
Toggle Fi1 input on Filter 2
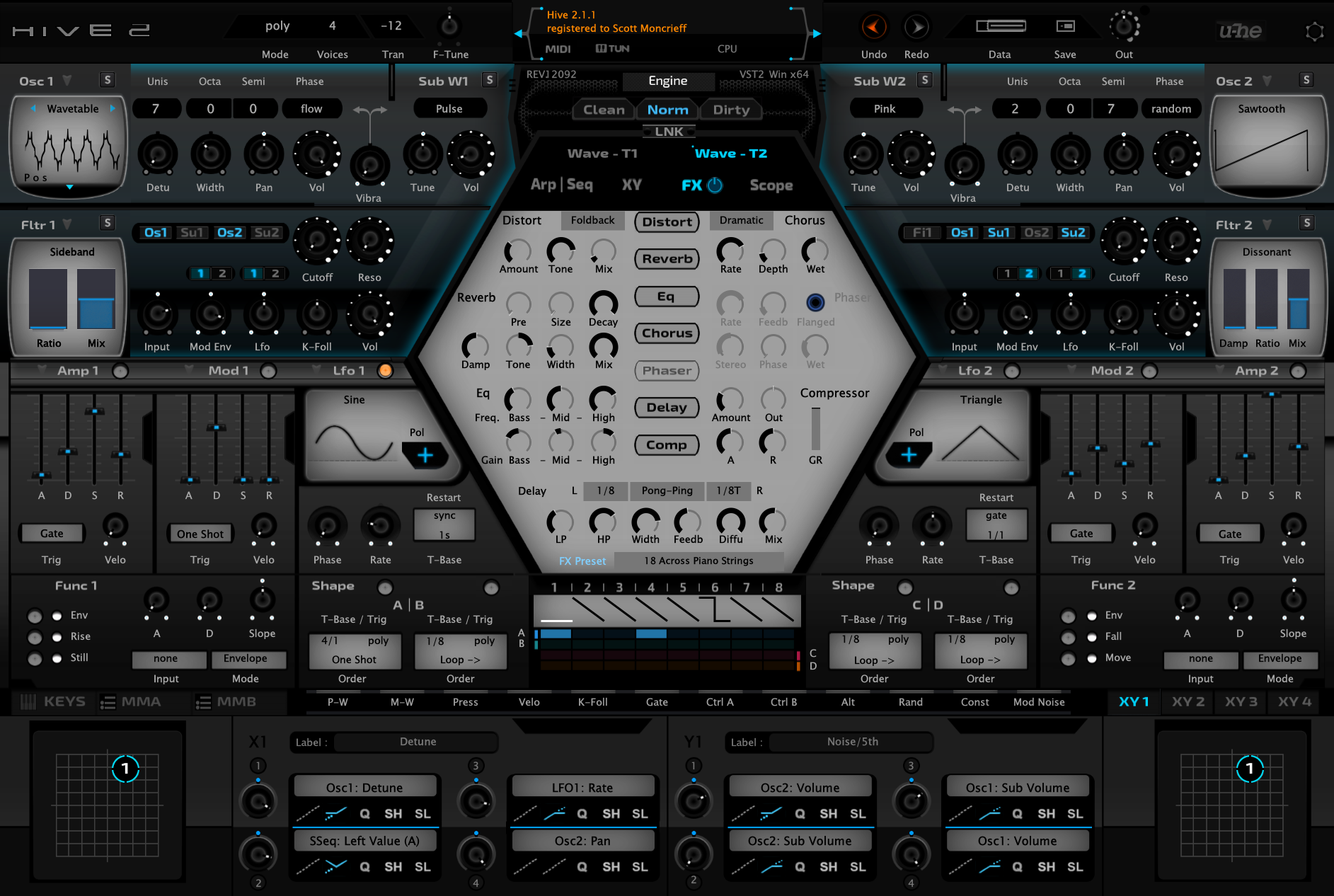tap(922, 233)
